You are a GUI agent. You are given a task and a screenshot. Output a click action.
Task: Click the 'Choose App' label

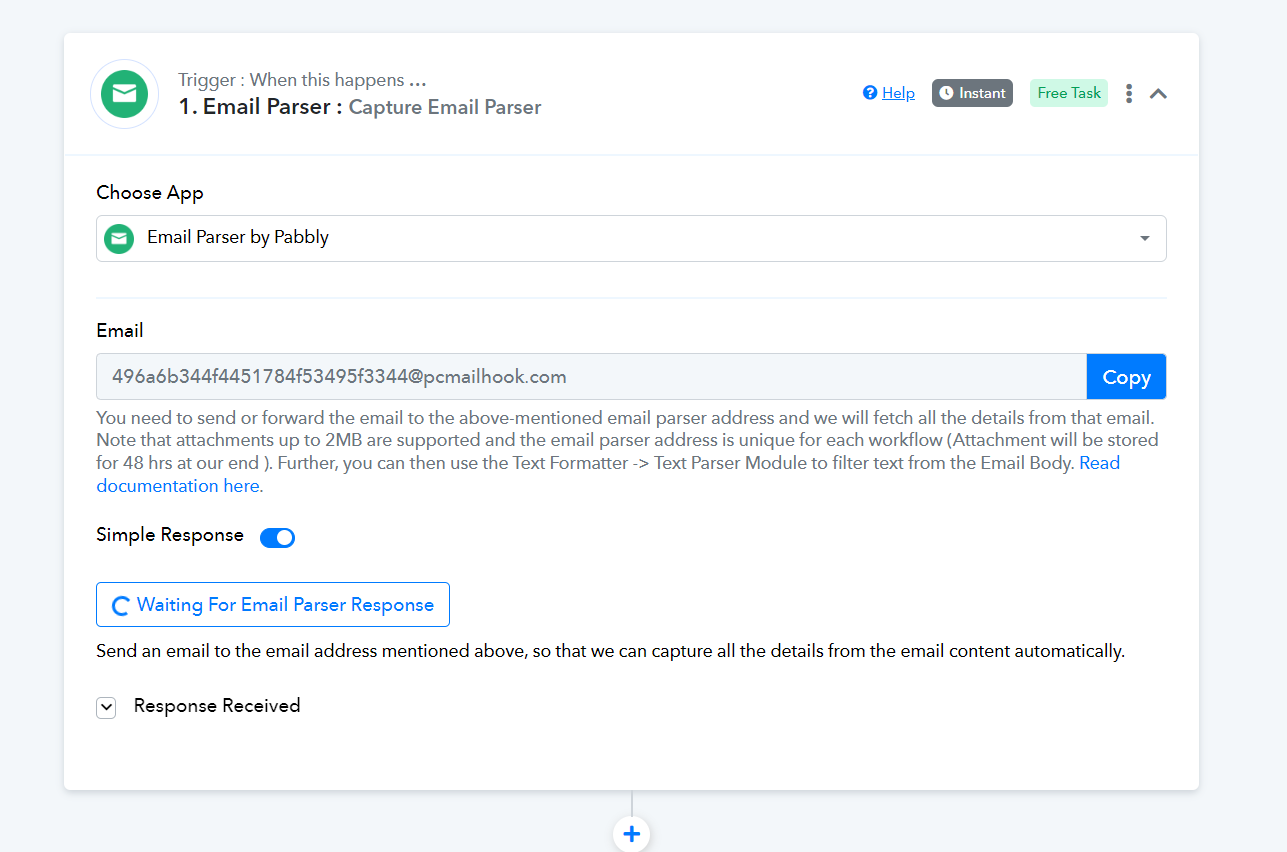[x=150, y=193]
